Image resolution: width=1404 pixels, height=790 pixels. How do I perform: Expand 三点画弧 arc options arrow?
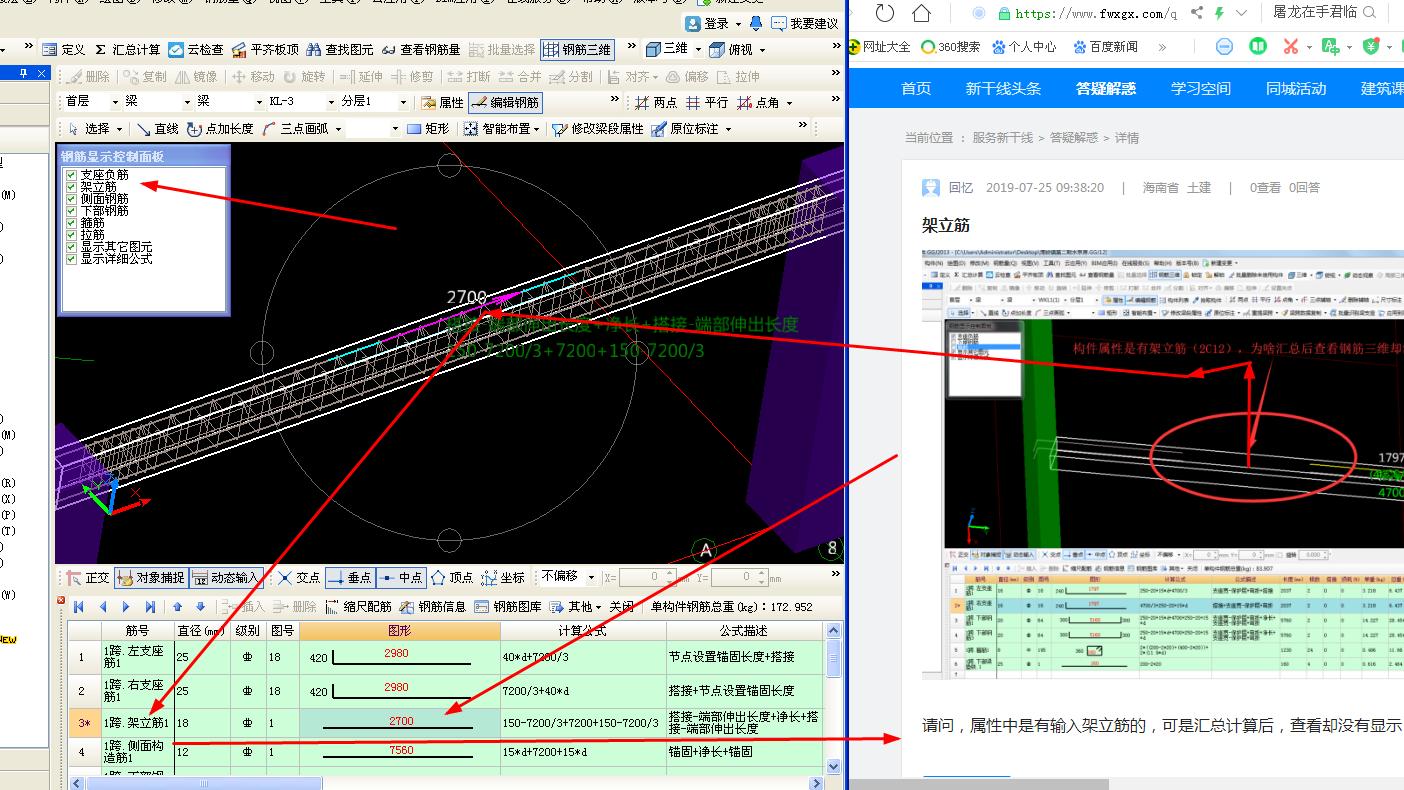338,129
